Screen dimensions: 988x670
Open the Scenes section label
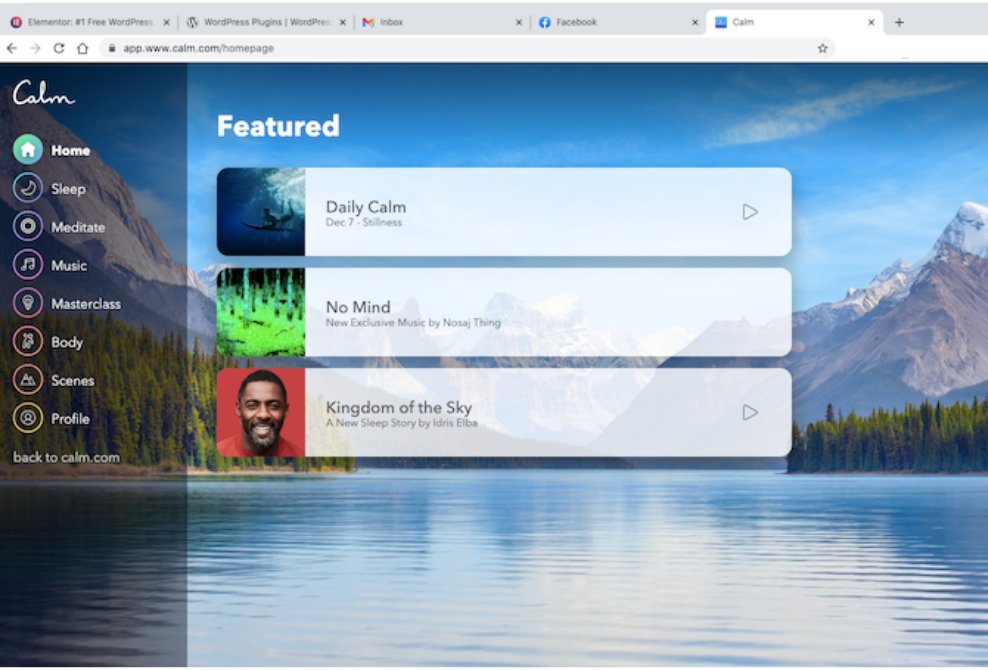click(72, 381)
